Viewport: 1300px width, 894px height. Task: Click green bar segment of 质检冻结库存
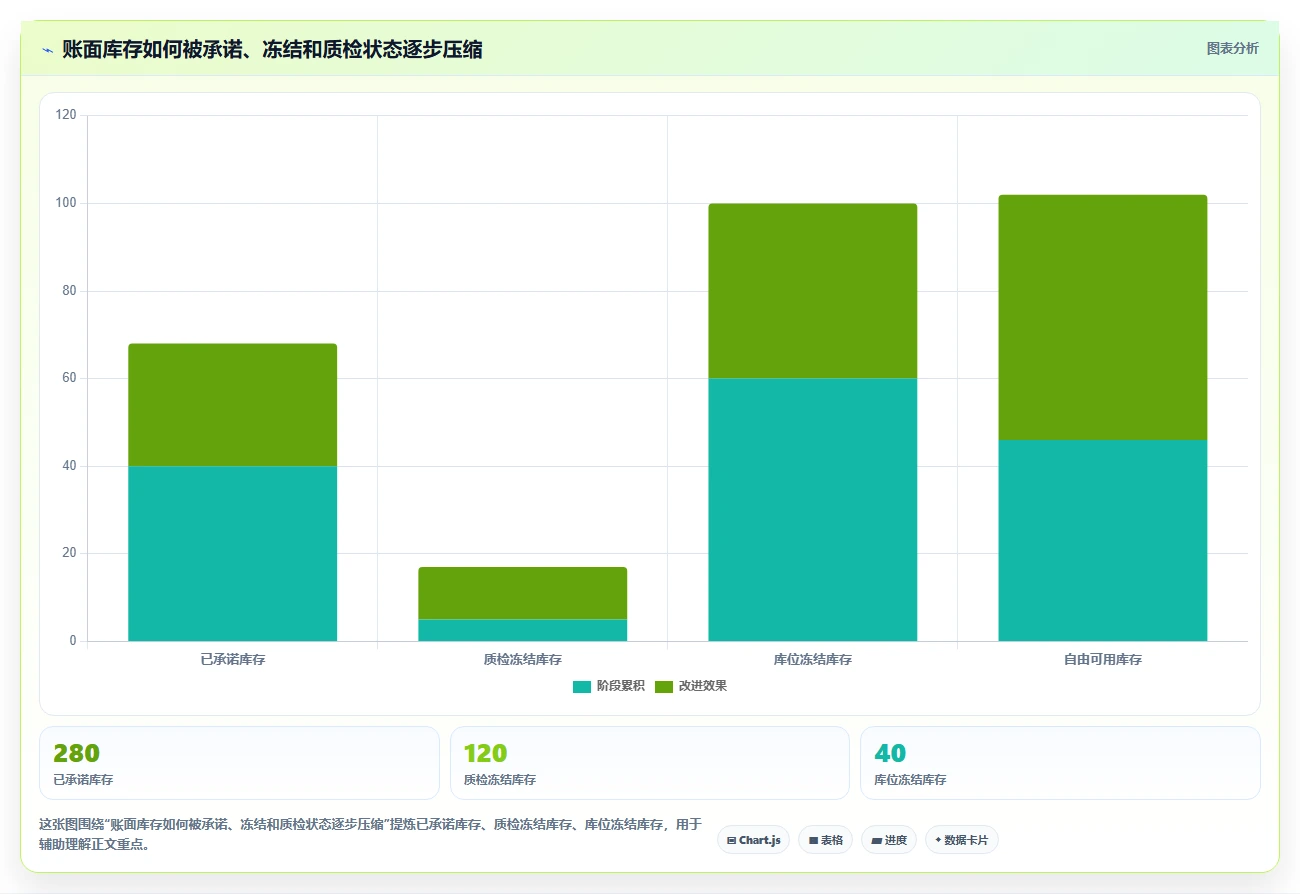tap(523, 593)
